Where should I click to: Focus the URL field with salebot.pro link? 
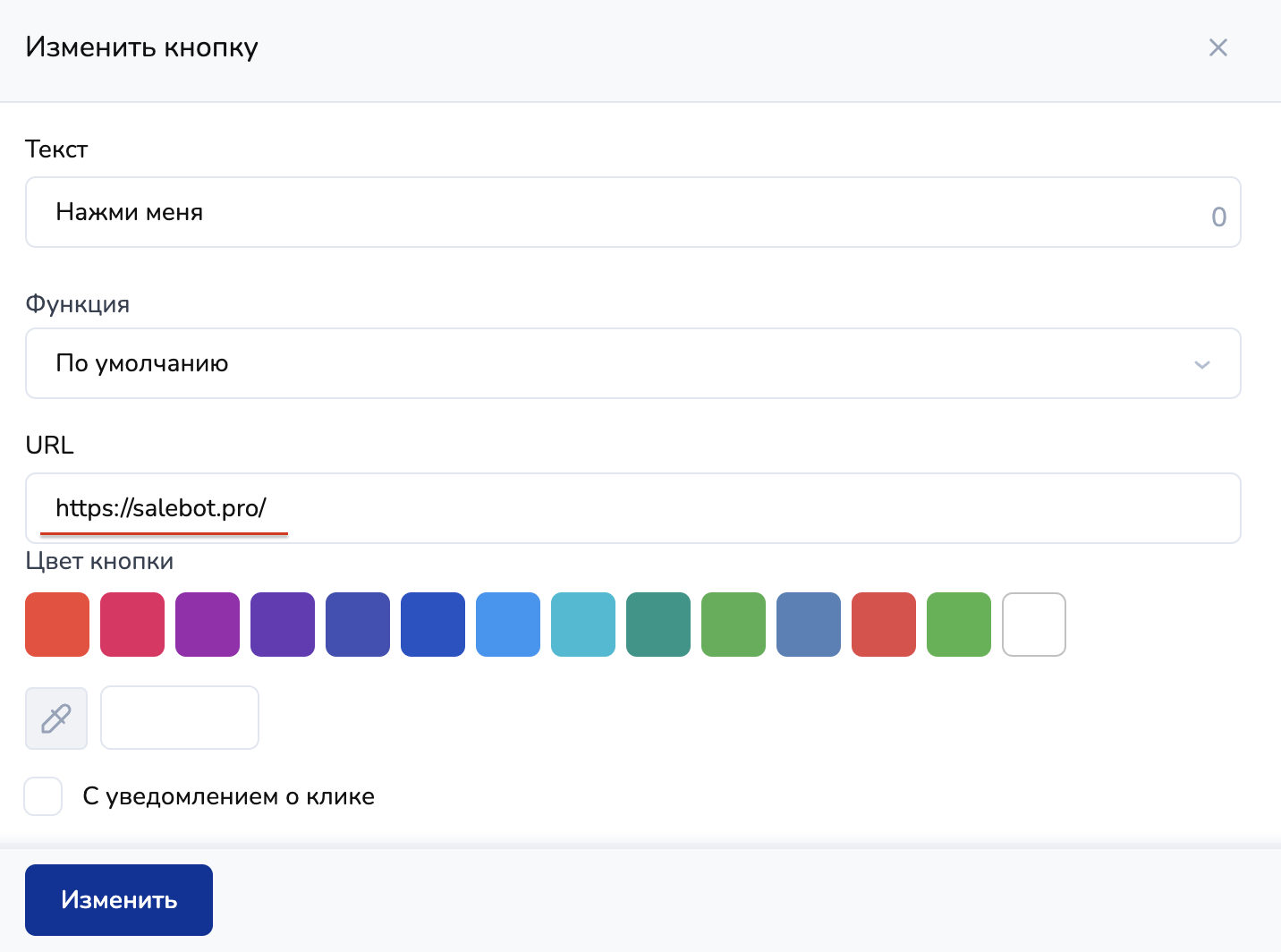coord(632,508)
